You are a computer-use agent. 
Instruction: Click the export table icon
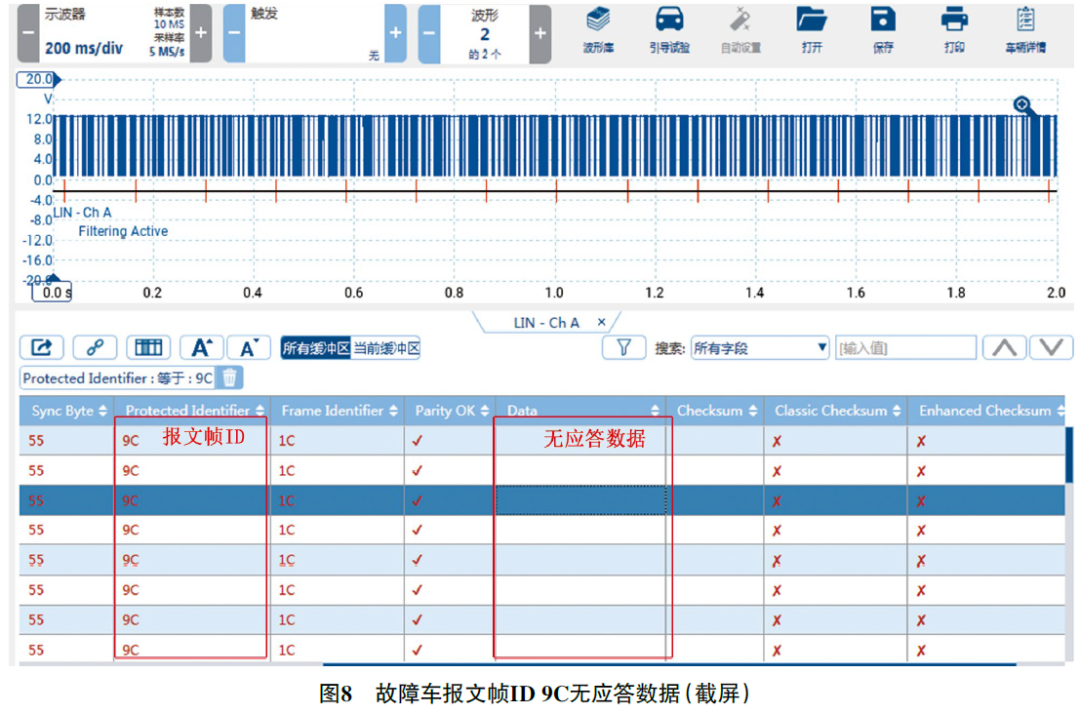coord(42,348)
